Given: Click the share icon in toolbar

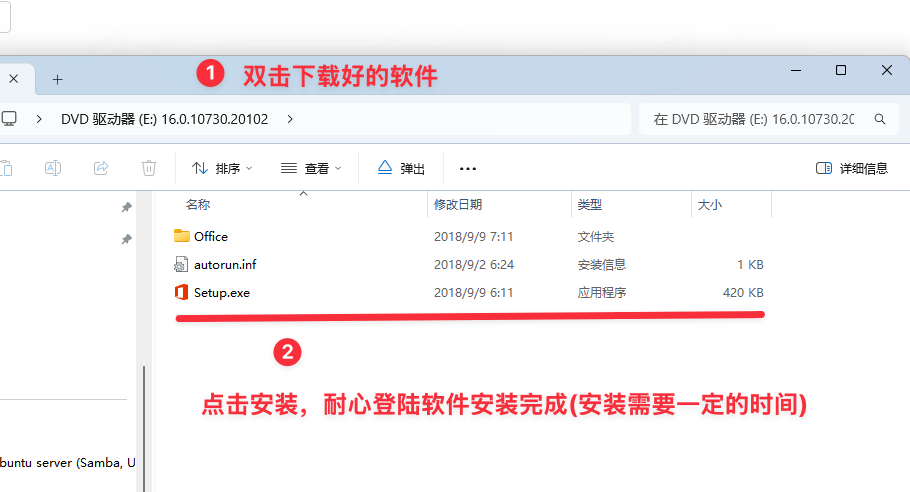Looking at the screenshot, I should [101, 168].
